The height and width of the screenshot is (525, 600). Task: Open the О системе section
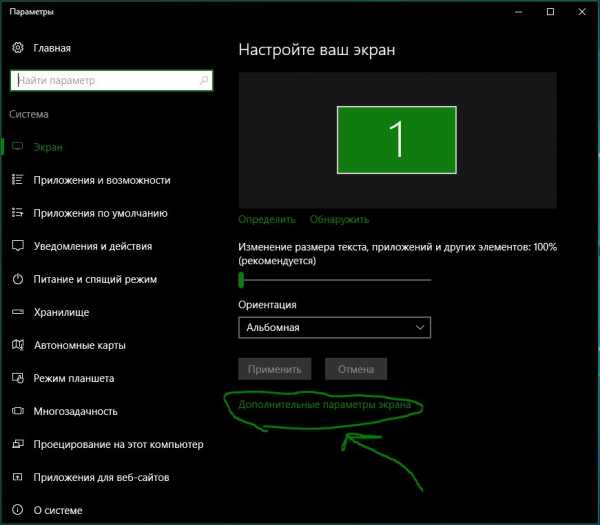click(58, 510)
